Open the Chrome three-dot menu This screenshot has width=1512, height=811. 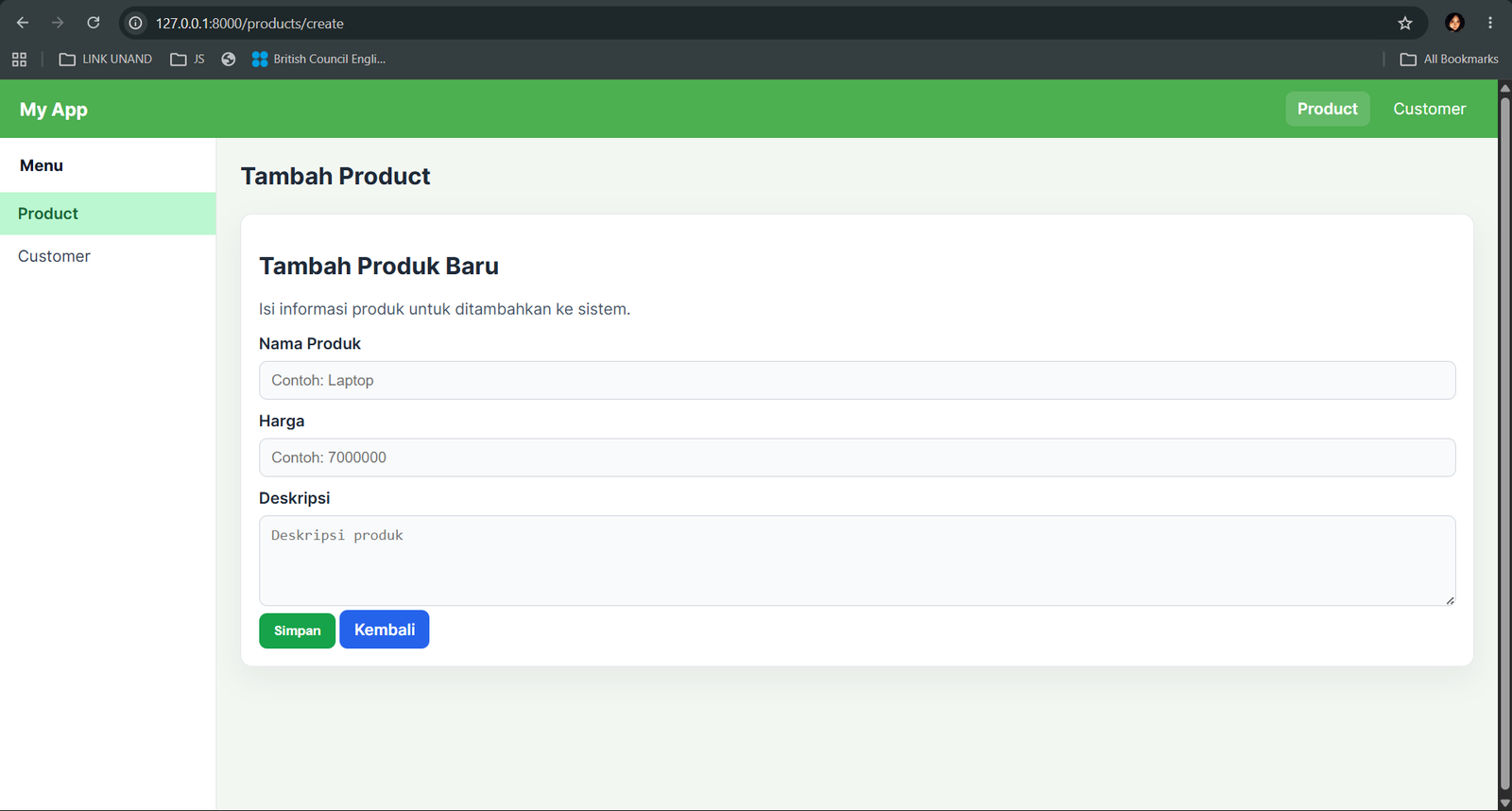[x=1490, y=23]
